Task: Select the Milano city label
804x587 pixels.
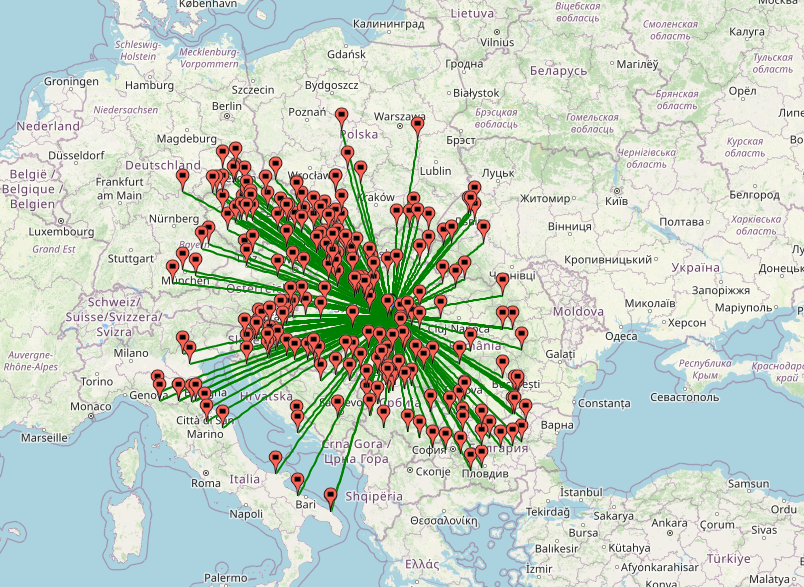Action: 131,353
